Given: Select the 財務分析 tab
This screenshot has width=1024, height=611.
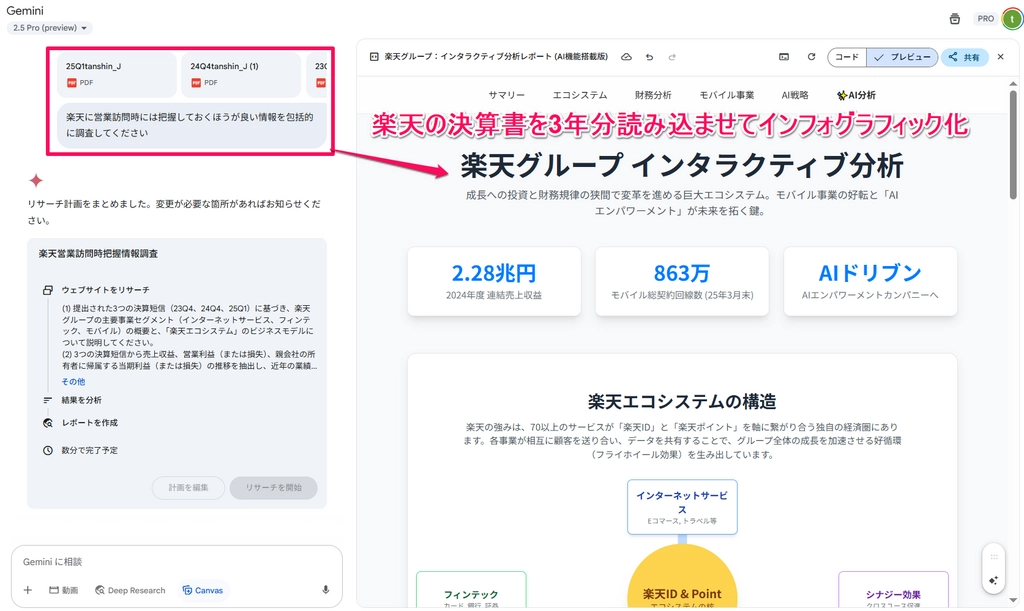Looking at the screenshot, I should pos(653,95).
